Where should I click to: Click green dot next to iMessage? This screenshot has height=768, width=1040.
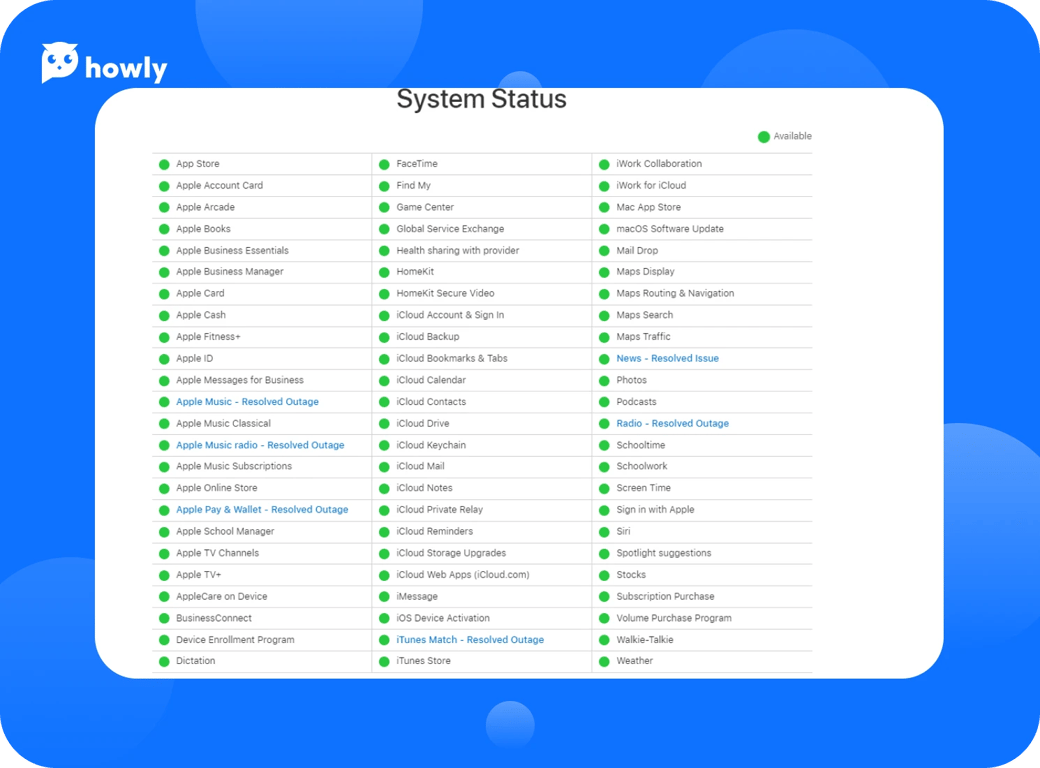pos(384,597)
